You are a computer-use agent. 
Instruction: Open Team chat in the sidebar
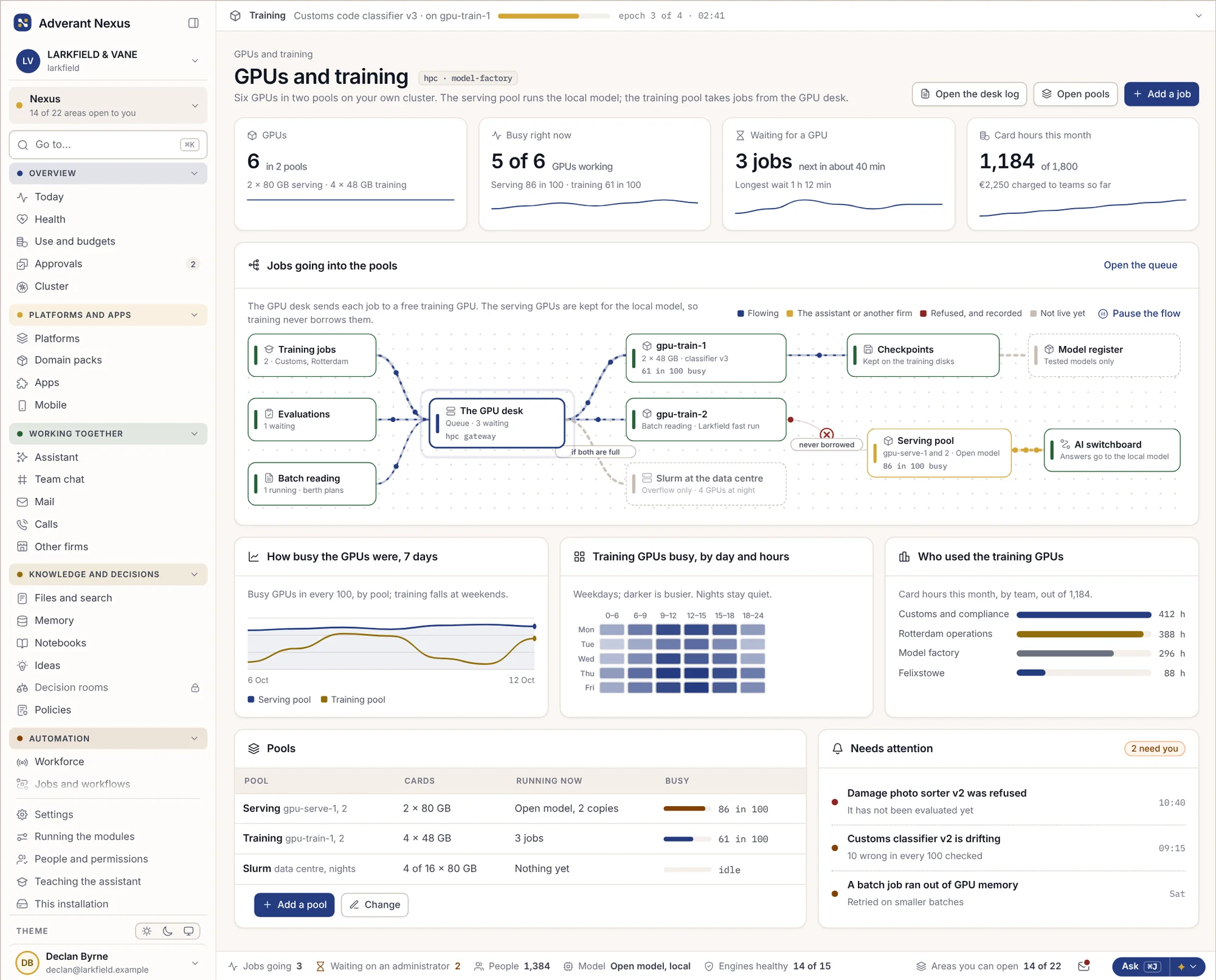click(108, 479)
